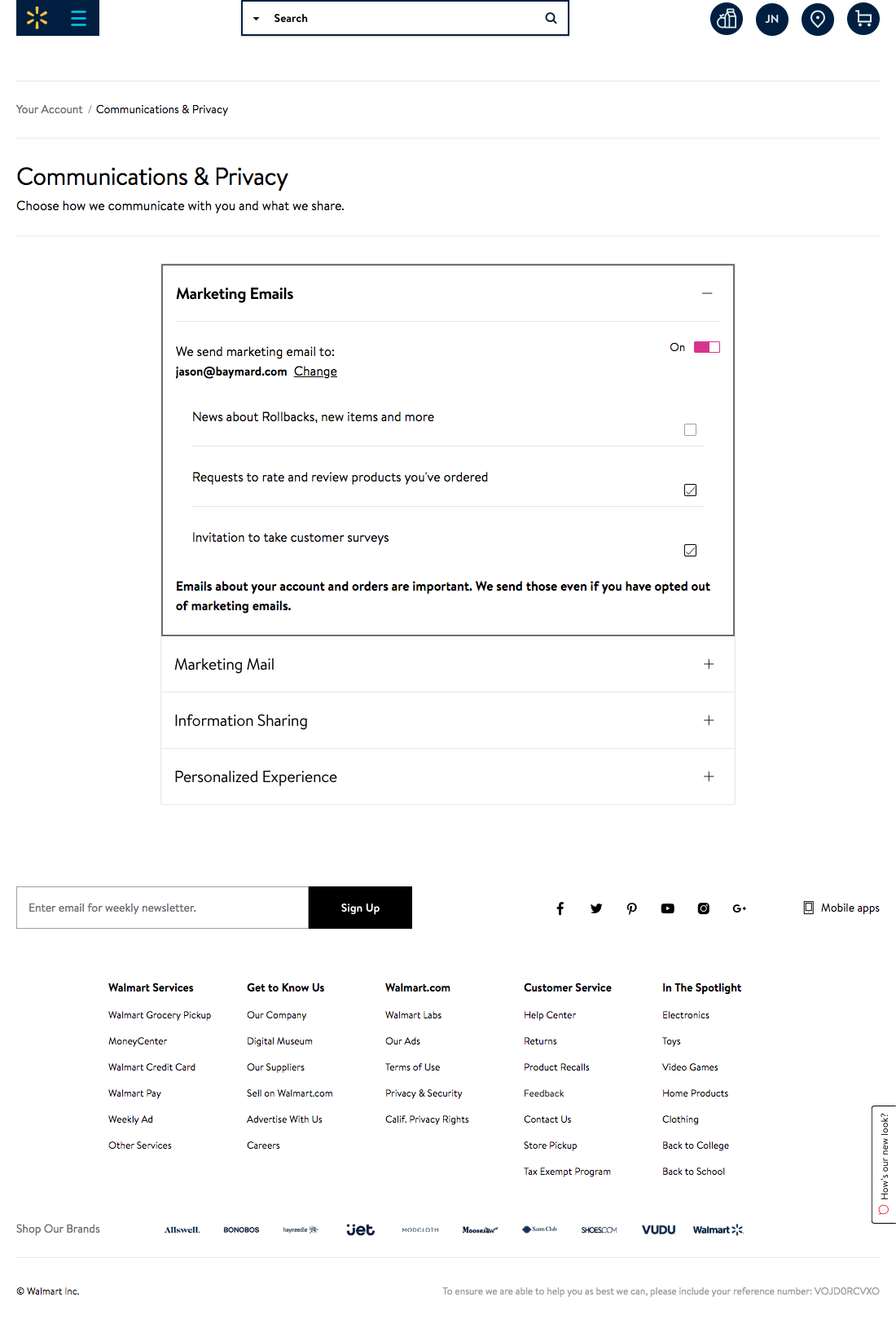Screen dimensions: 896x1341
Task: Uncheck customer surveys invitation checkbox
Action: point(690,551)
